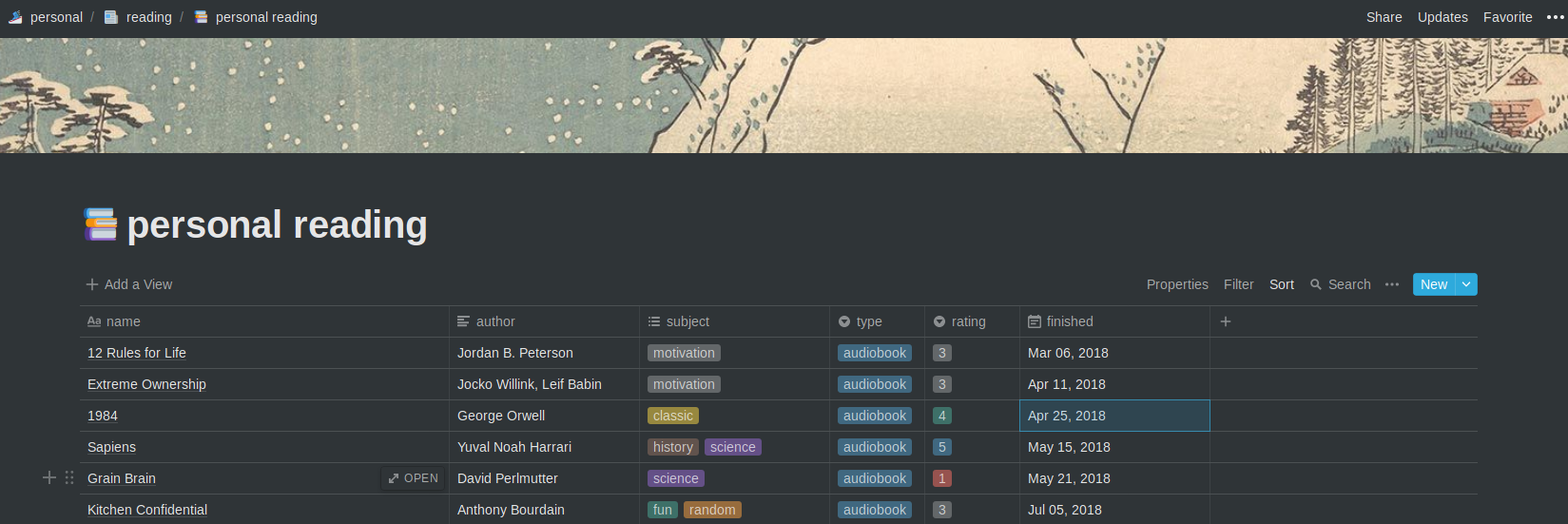Select the yellow classic subject tag
The image size is (1568, 524).
pos(673,416)
